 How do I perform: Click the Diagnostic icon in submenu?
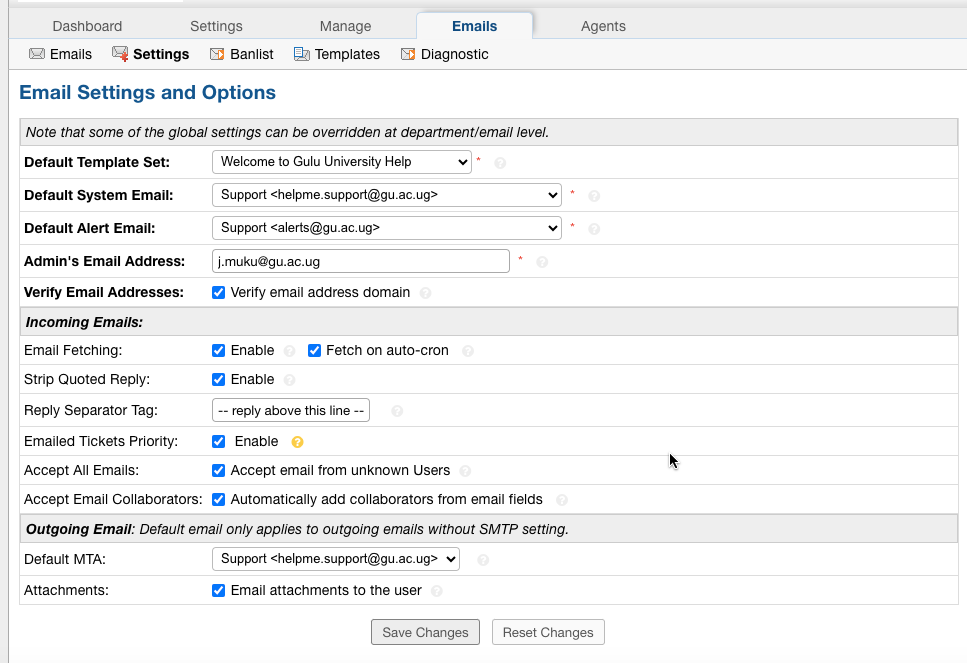click(x=408, y=54)
